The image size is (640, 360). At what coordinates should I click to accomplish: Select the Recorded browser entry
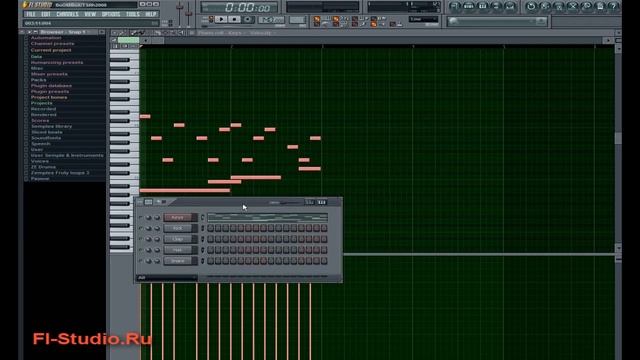[44, 109]
